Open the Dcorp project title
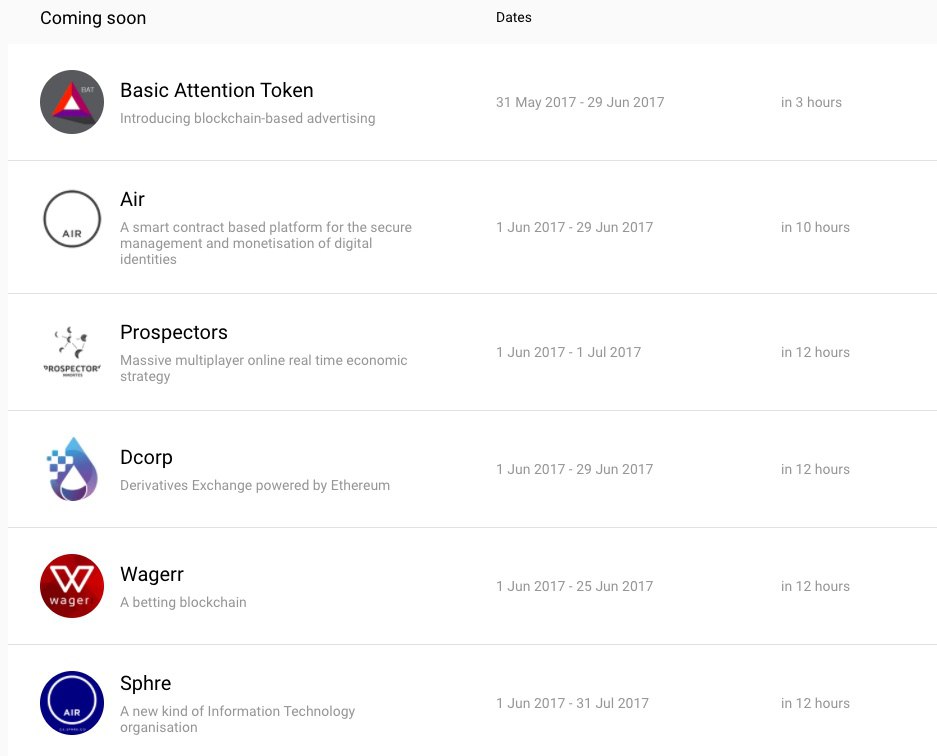This screenshot has height=756, width=937. click(x=146, y=457)
